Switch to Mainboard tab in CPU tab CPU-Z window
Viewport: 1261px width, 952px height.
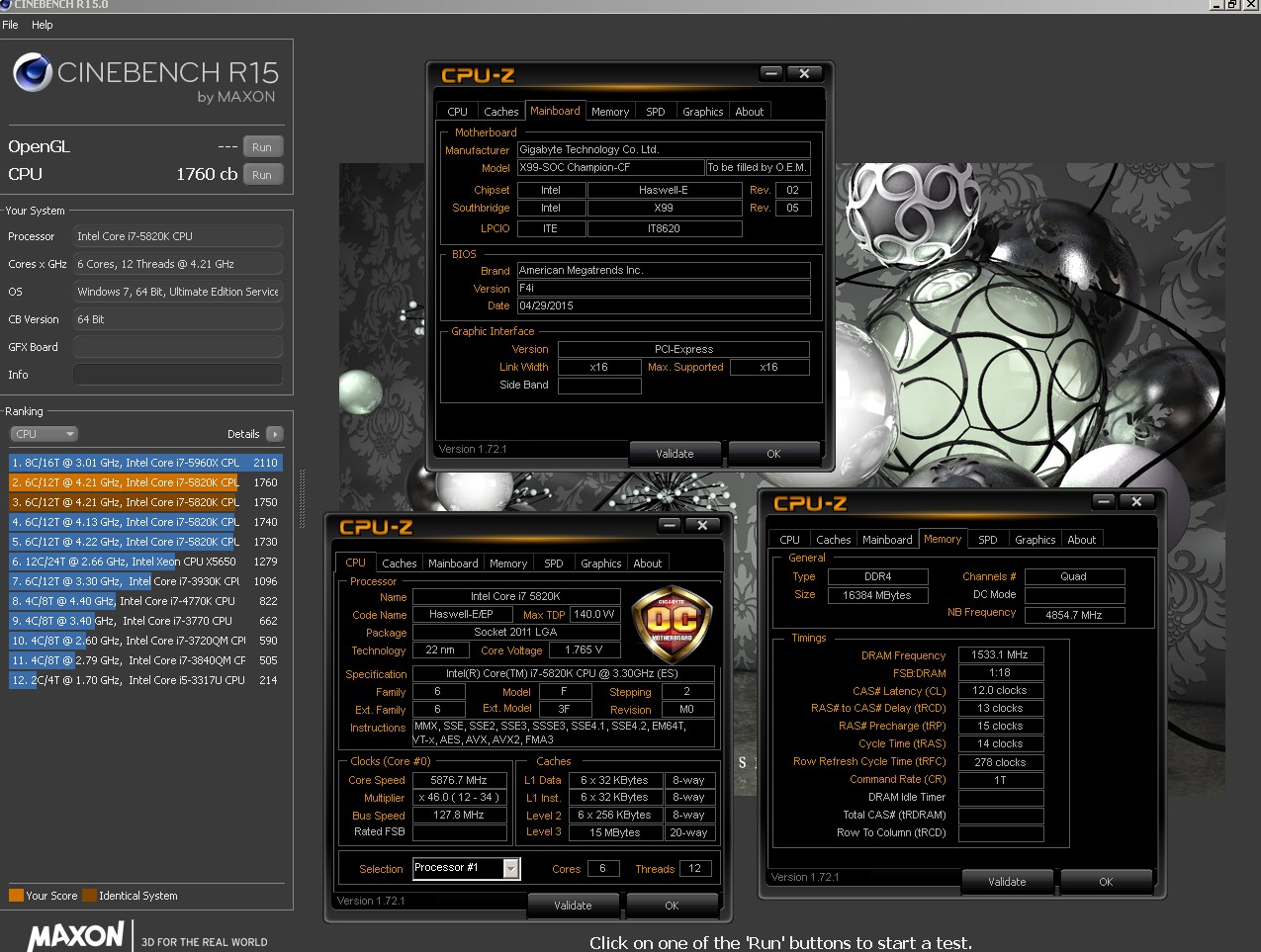[453, 563]
